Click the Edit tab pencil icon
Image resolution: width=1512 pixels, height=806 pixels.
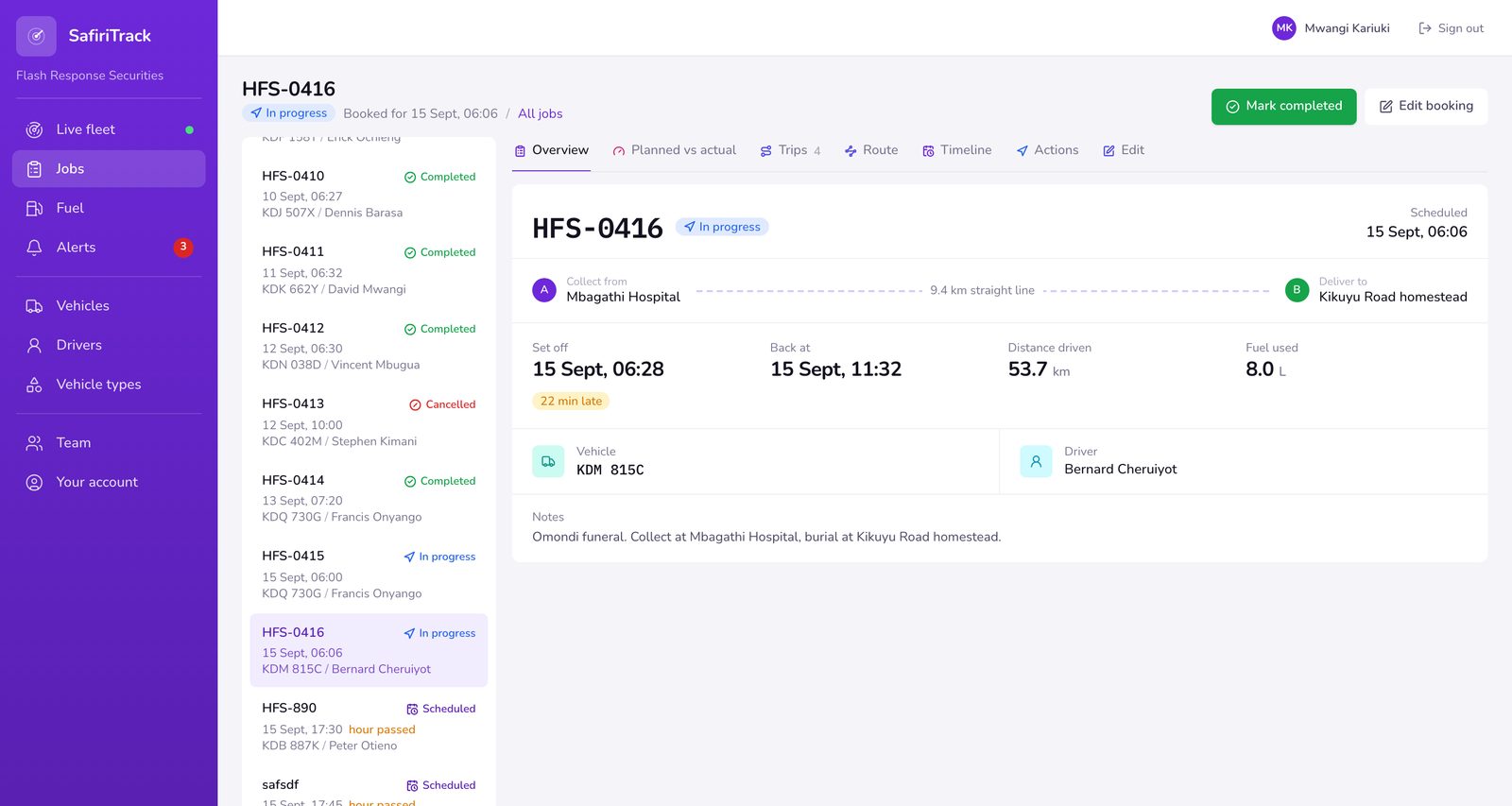[1108, 151]
